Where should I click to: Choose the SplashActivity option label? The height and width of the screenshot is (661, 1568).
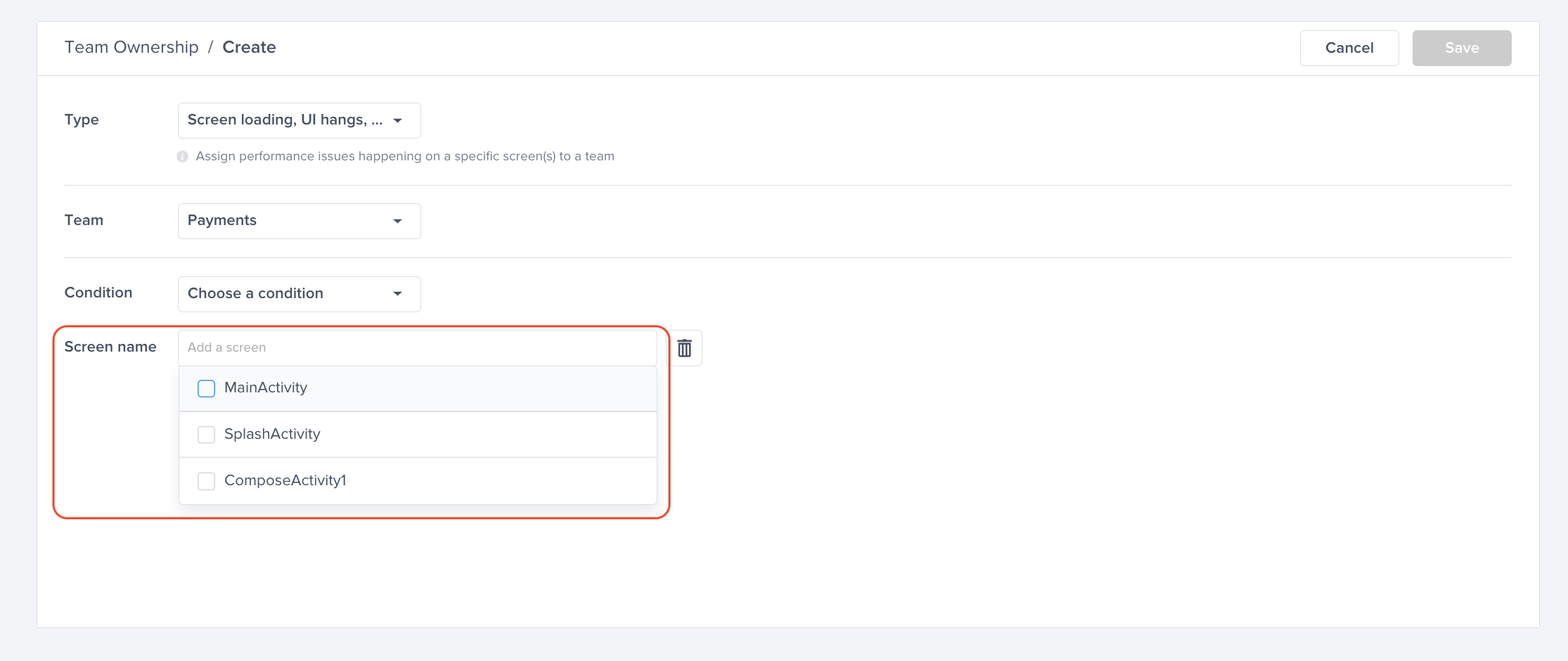[x=272, y=434]
